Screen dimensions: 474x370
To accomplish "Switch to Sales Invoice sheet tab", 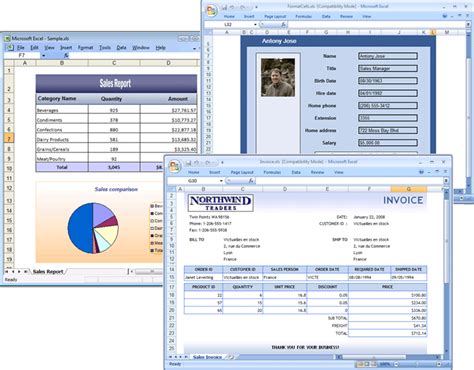I will click(207, 357).
